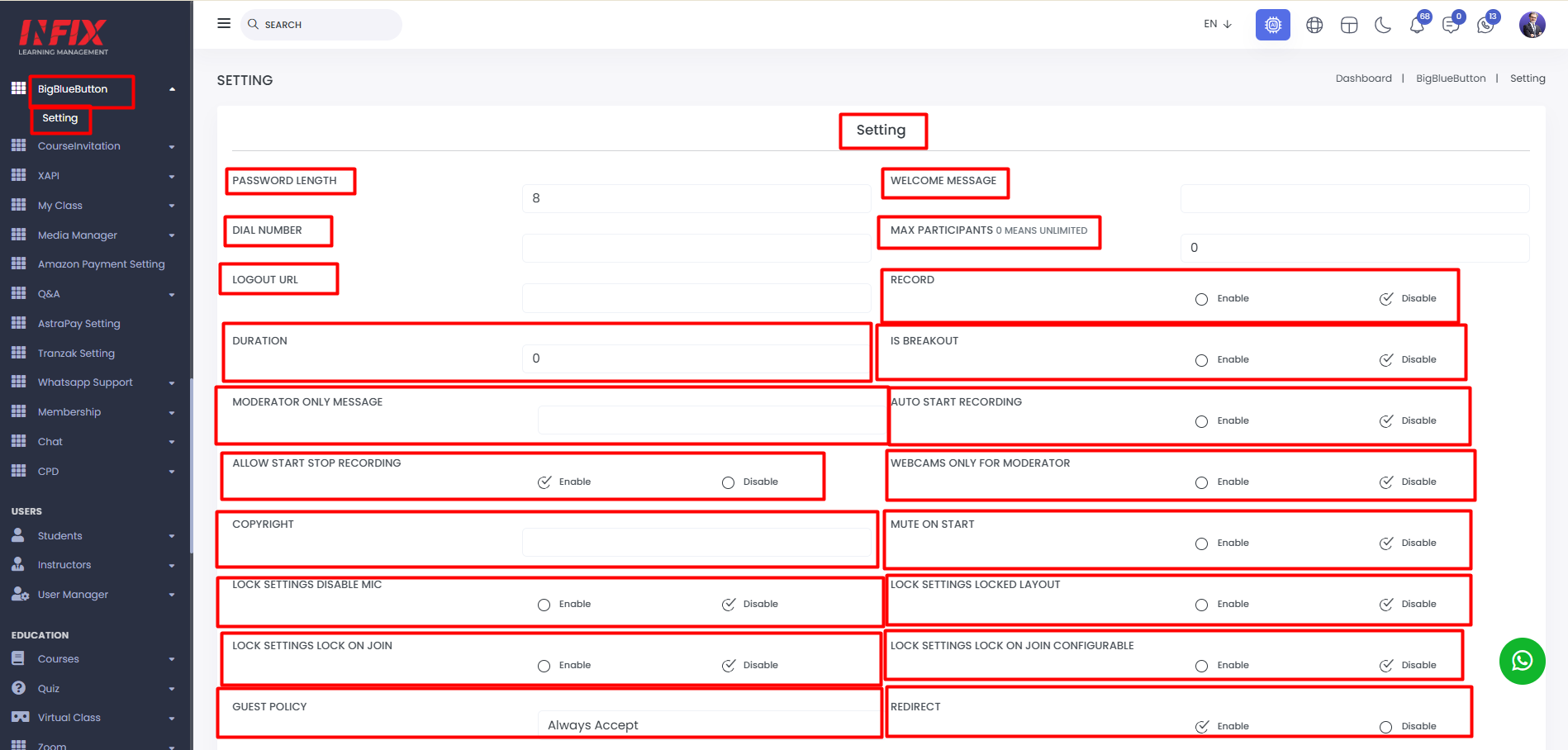This screenshot has width=1568, height=750.
Task: Click the CPD grid icon in sidebar
Action: tap(18, 471)
